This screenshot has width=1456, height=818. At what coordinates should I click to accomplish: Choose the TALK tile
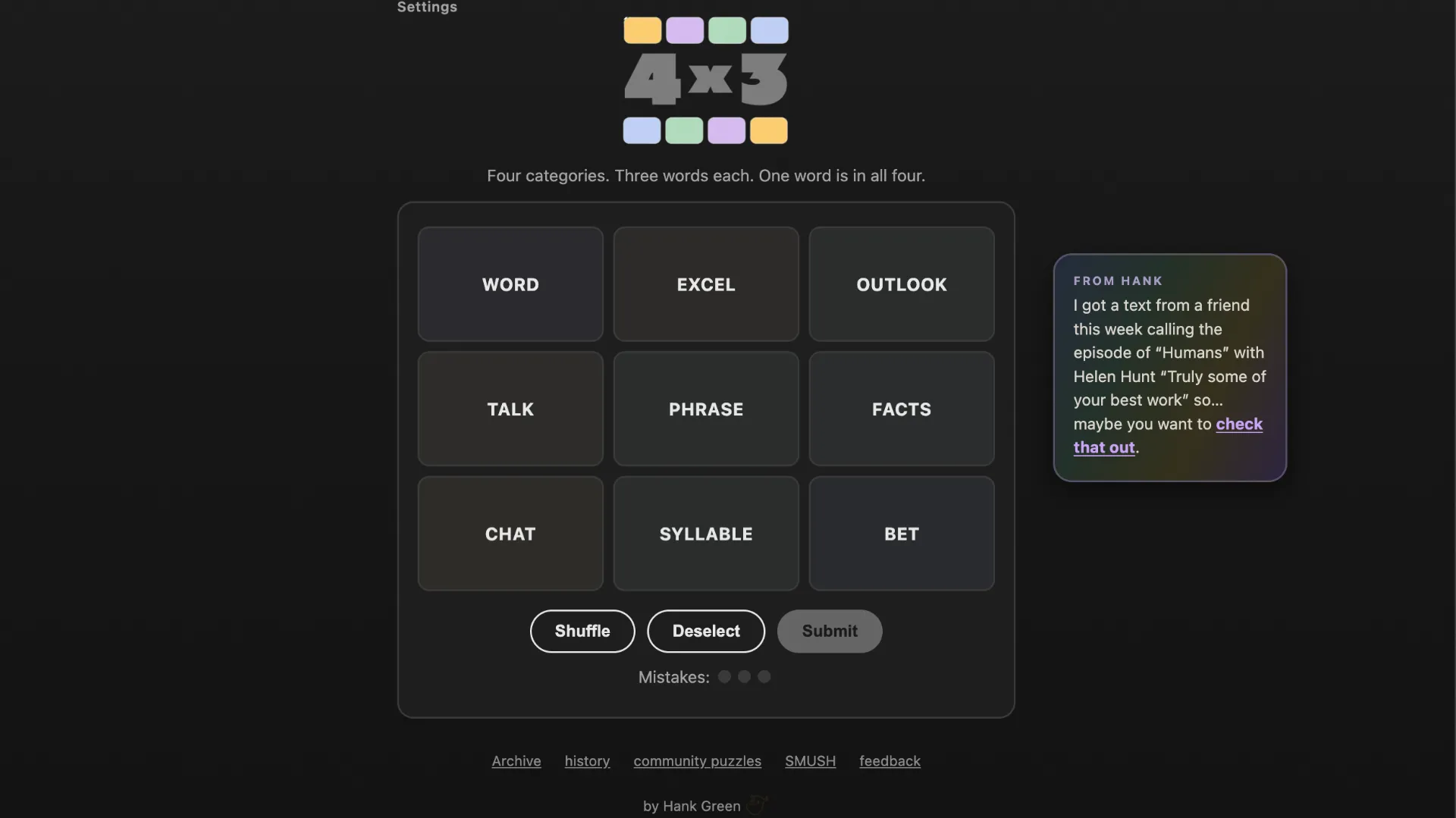coord(510,409)
